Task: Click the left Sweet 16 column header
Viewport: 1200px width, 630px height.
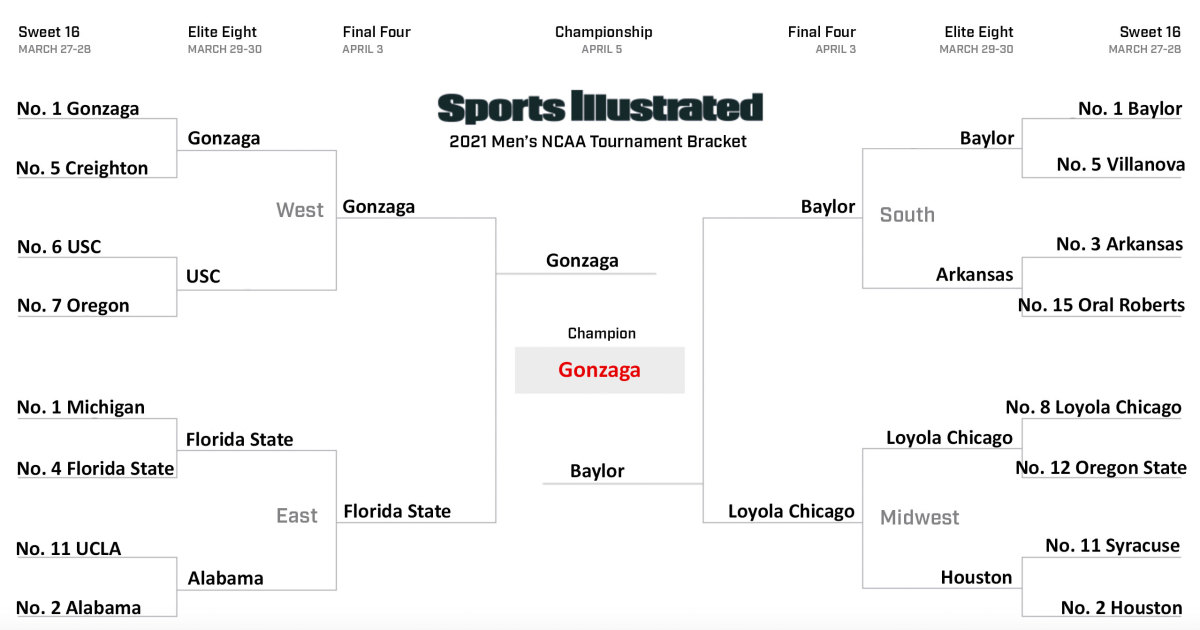Action: pyautogui.click(x=54, y=39)
